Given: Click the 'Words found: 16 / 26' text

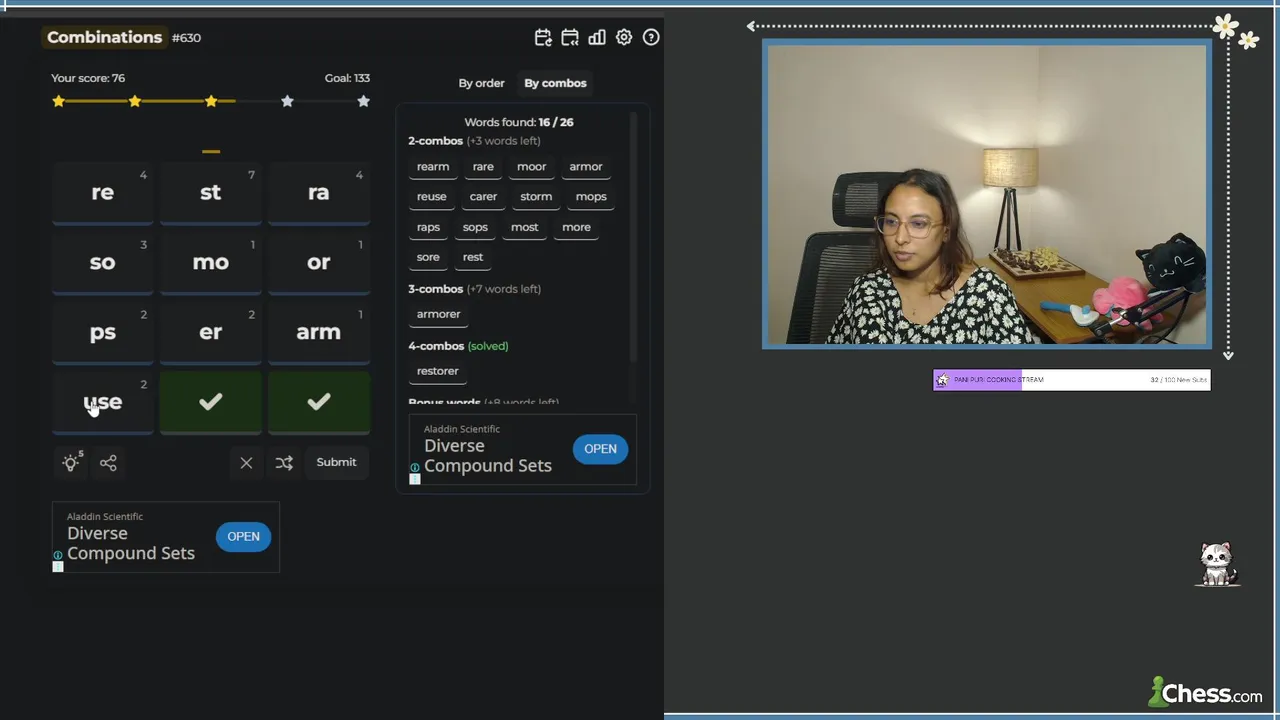Looking at the screenshot, I should click(x=519, y=122).
